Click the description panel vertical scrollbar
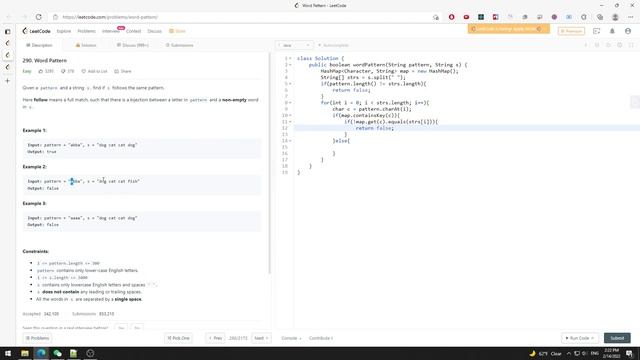The height and width of the screenshot is (360, 640). click(x=269, y=163)
